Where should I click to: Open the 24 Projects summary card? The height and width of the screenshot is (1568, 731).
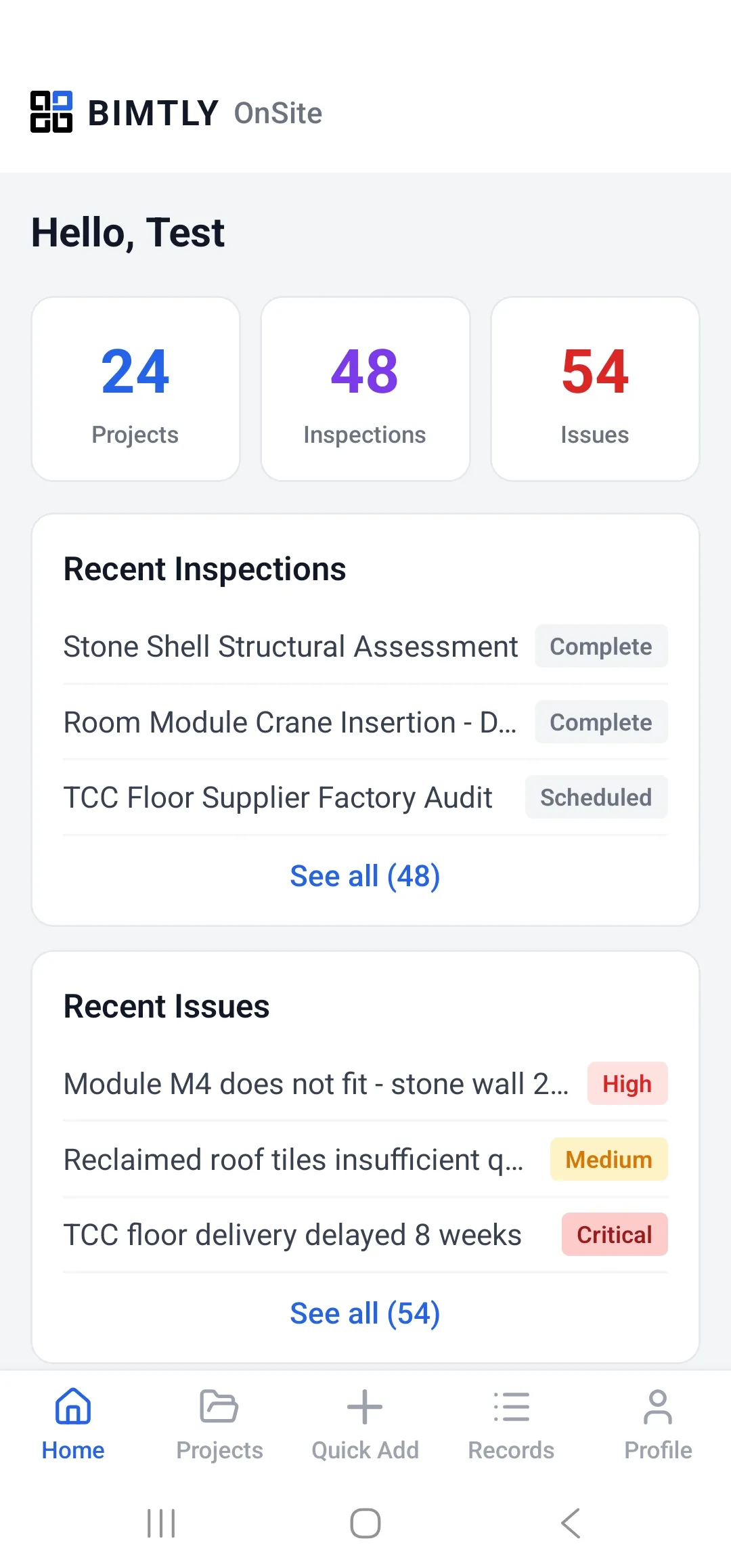pos(136,389)
